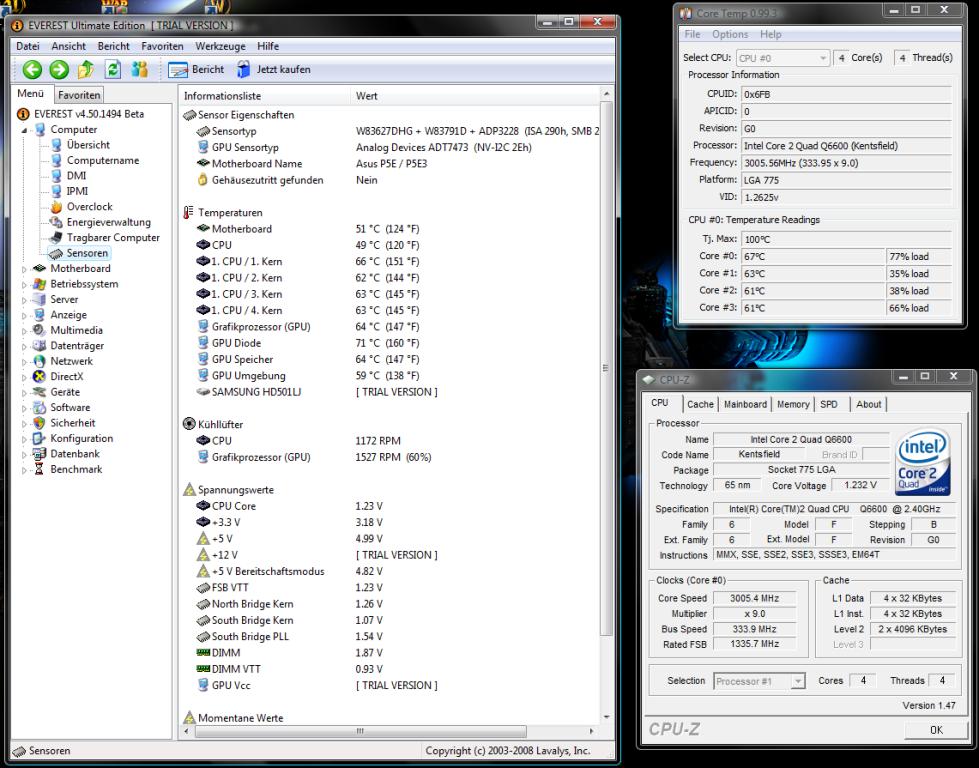This screenshot has width=979, height=768.
Task: Select the DMI tree item
Action: pyautogui.click(x=76, y=176)
